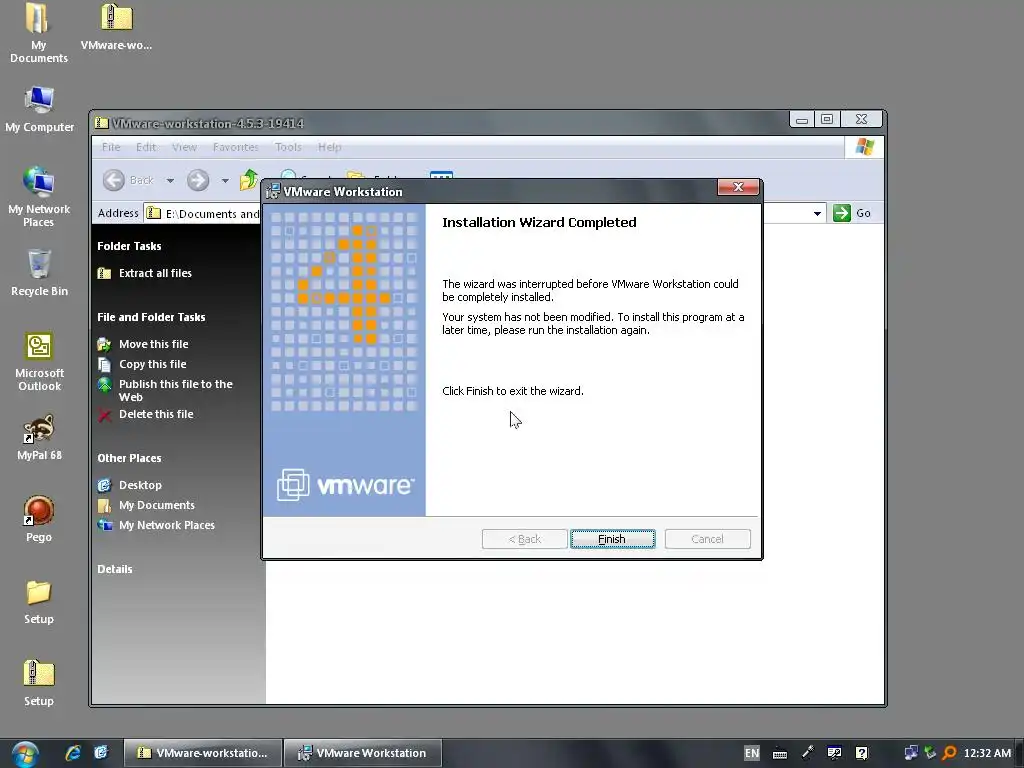This screenshot has height=768, width=1024.
Task: Go to Desktop in Other Places
Action: (140, 485)
